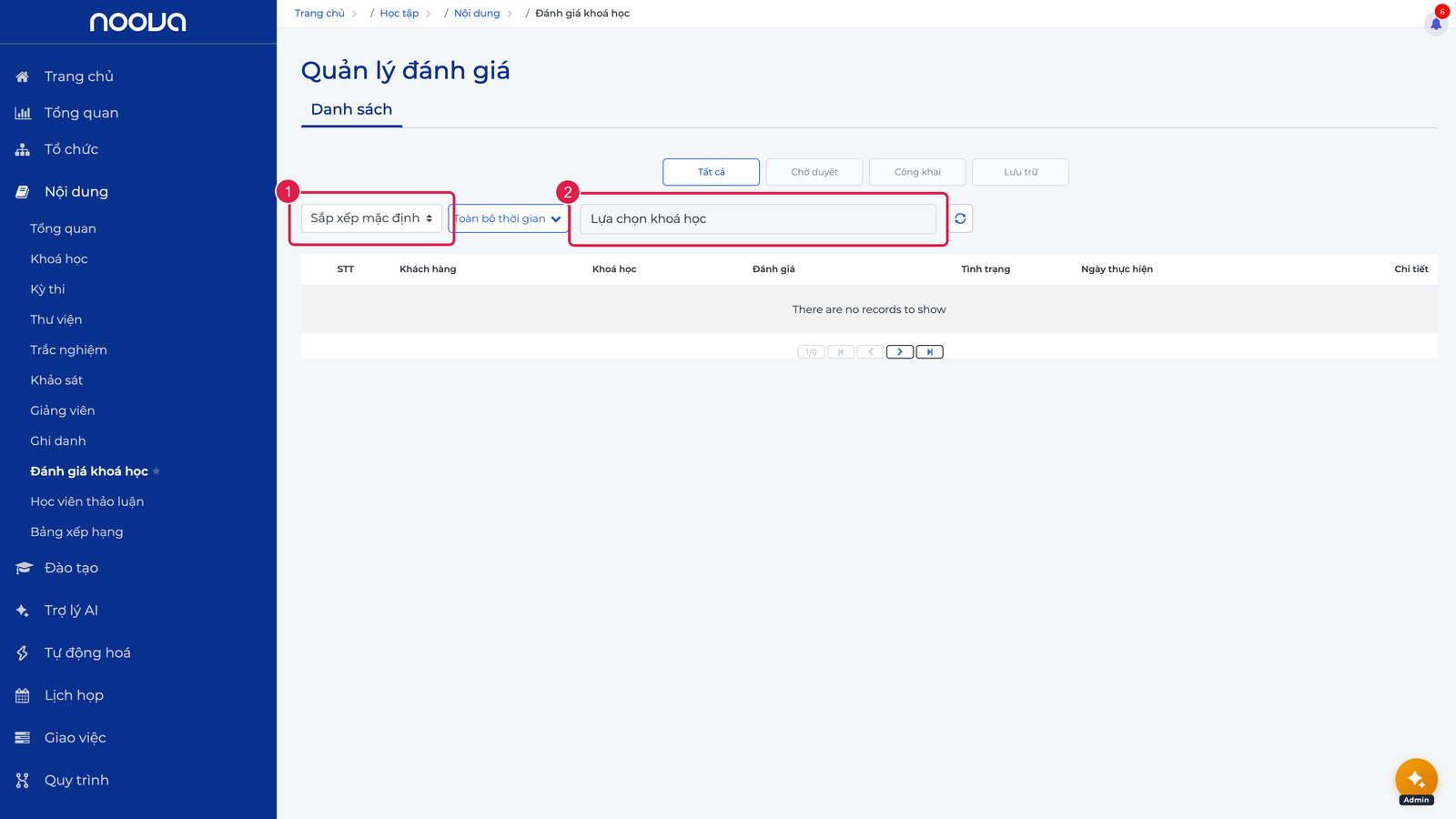1456x819 pixels.
Task: Open Thư viện in sidebar
Action: (x=56, y=319)
